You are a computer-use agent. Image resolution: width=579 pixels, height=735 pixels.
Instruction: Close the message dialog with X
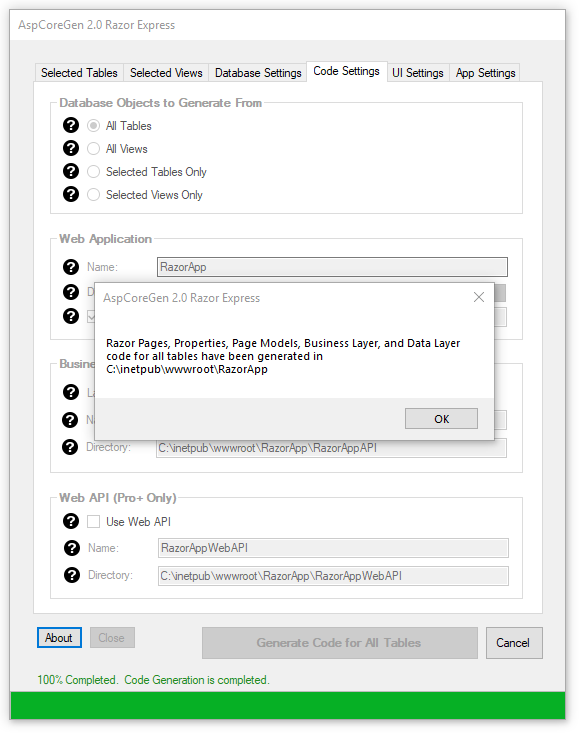[479, 297]
